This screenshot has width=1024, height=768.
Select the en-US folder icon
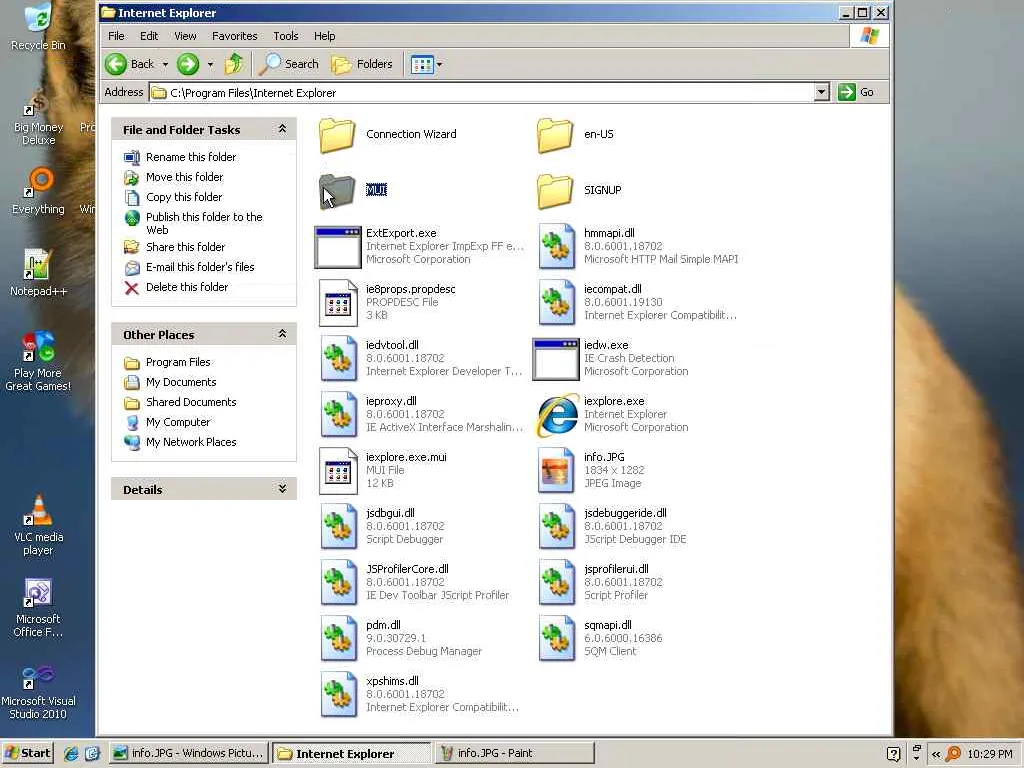[x=555, y=135]
